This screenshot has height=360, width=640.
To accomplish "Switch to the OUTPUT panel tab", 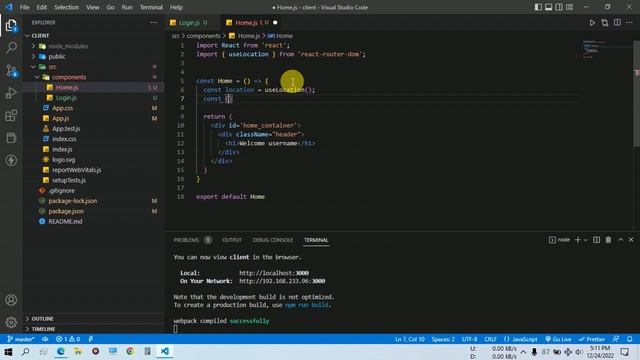I will coord(232,240).
